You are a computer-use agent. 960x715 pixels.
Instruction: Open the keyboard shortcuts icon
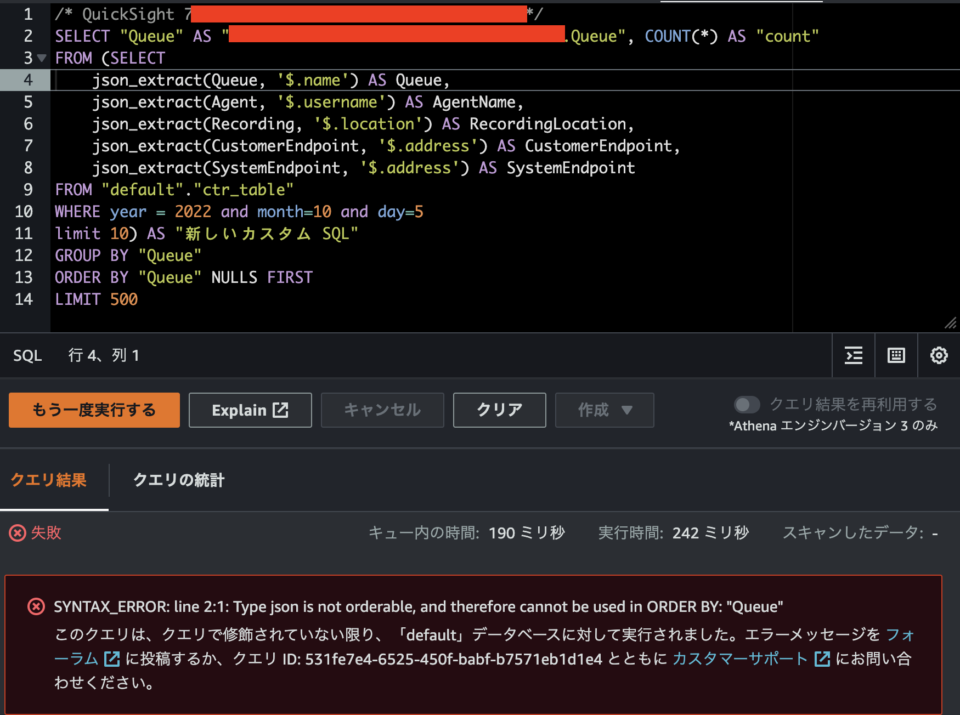894,355
